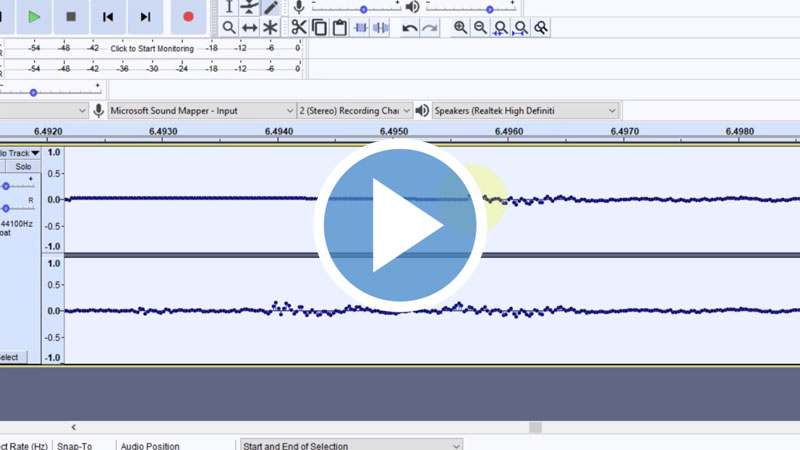The image size is (800, 450).
Task: Select the Time Shift tool
Action: tap(250, 28)
